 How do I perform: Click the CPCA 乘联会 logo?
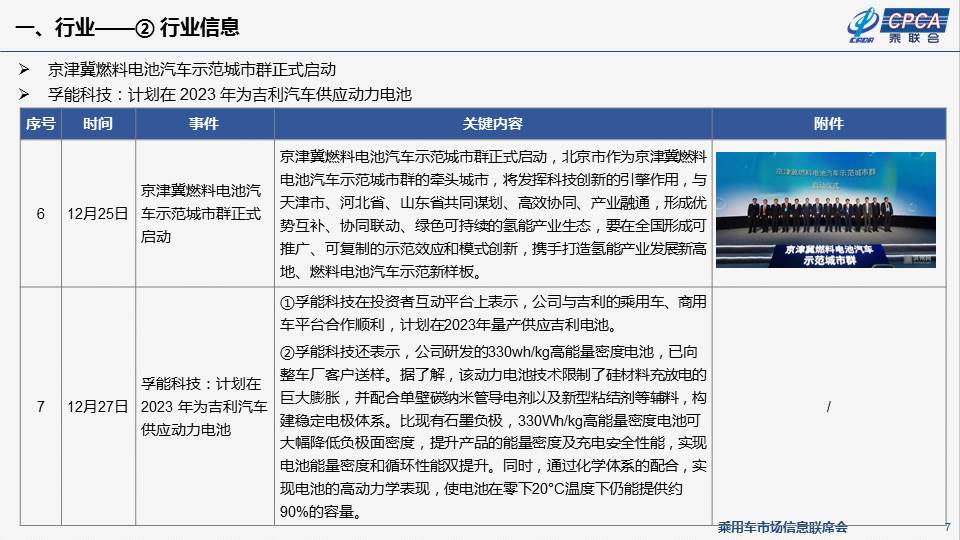(x=897, y=25)
